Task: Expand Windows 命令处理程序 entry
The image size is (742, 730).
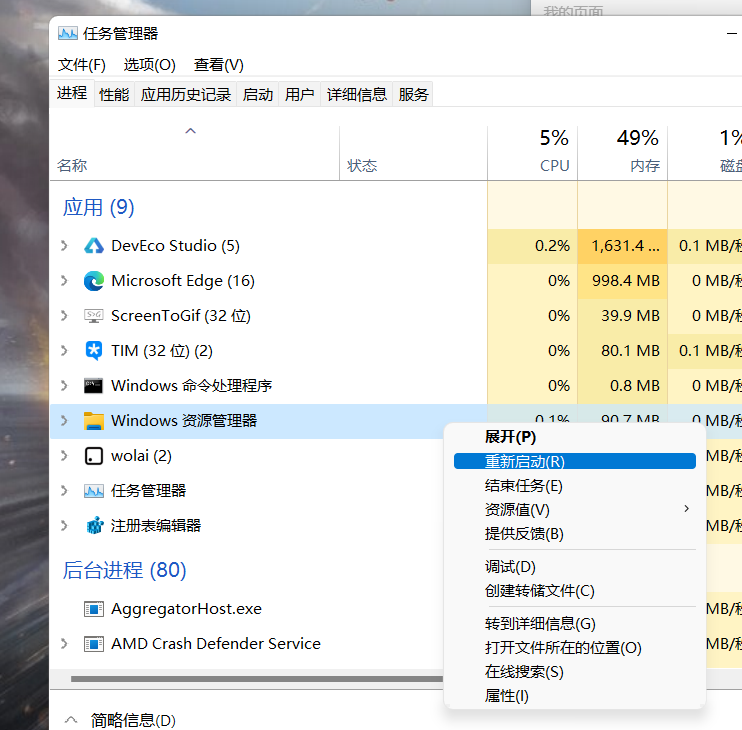Action: [x=64, y=386]
